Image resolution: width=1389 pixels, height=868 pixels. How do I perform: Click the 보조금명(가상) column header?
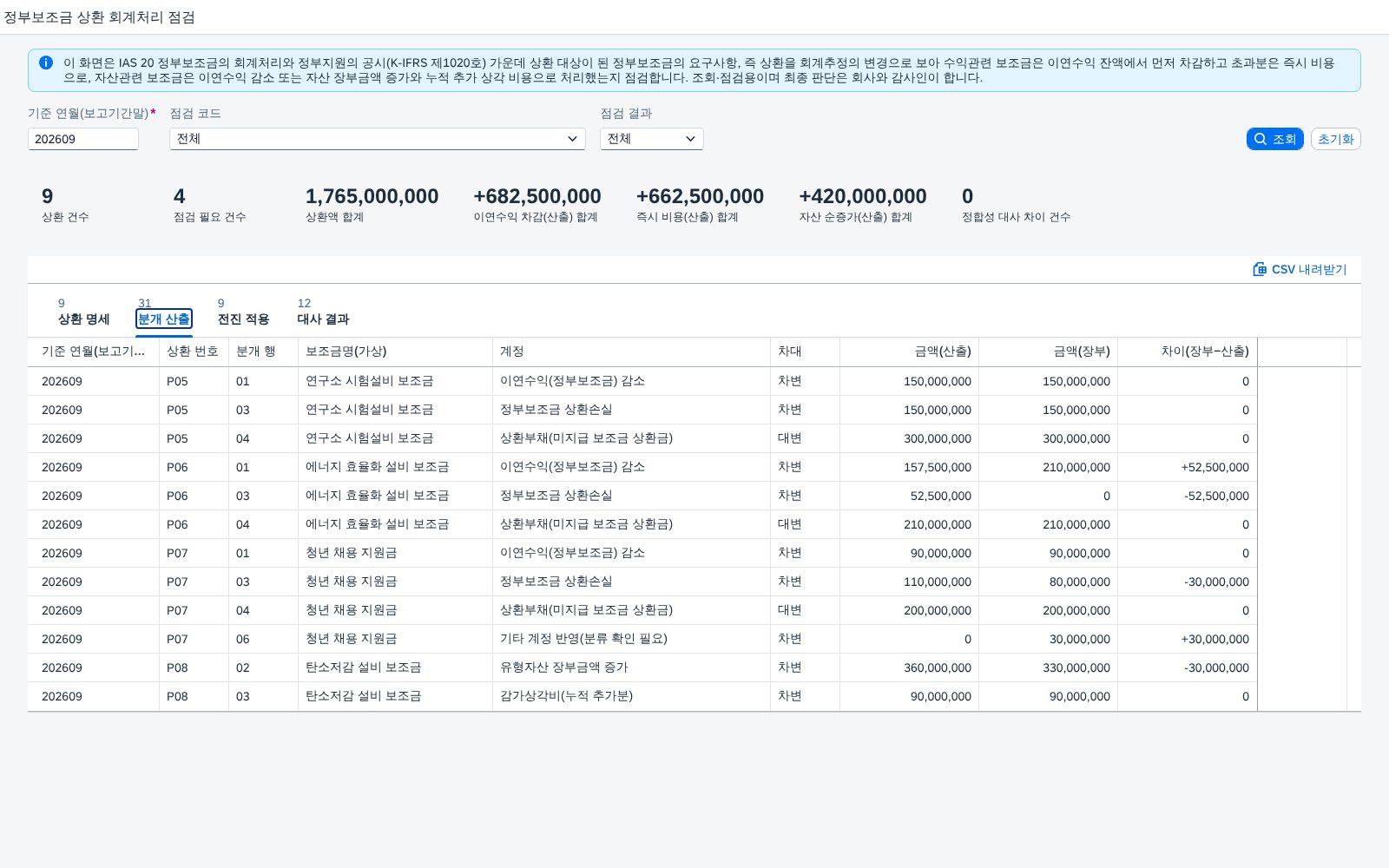pos(395,352)
